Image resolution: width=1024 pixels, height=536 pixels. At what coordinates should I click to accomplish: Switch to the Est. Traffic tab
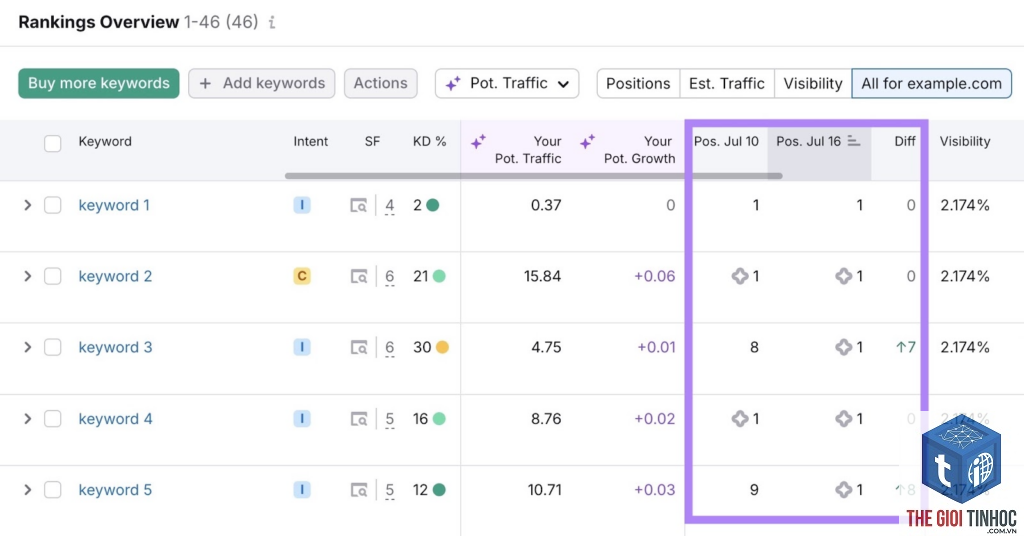coord(727,84)
